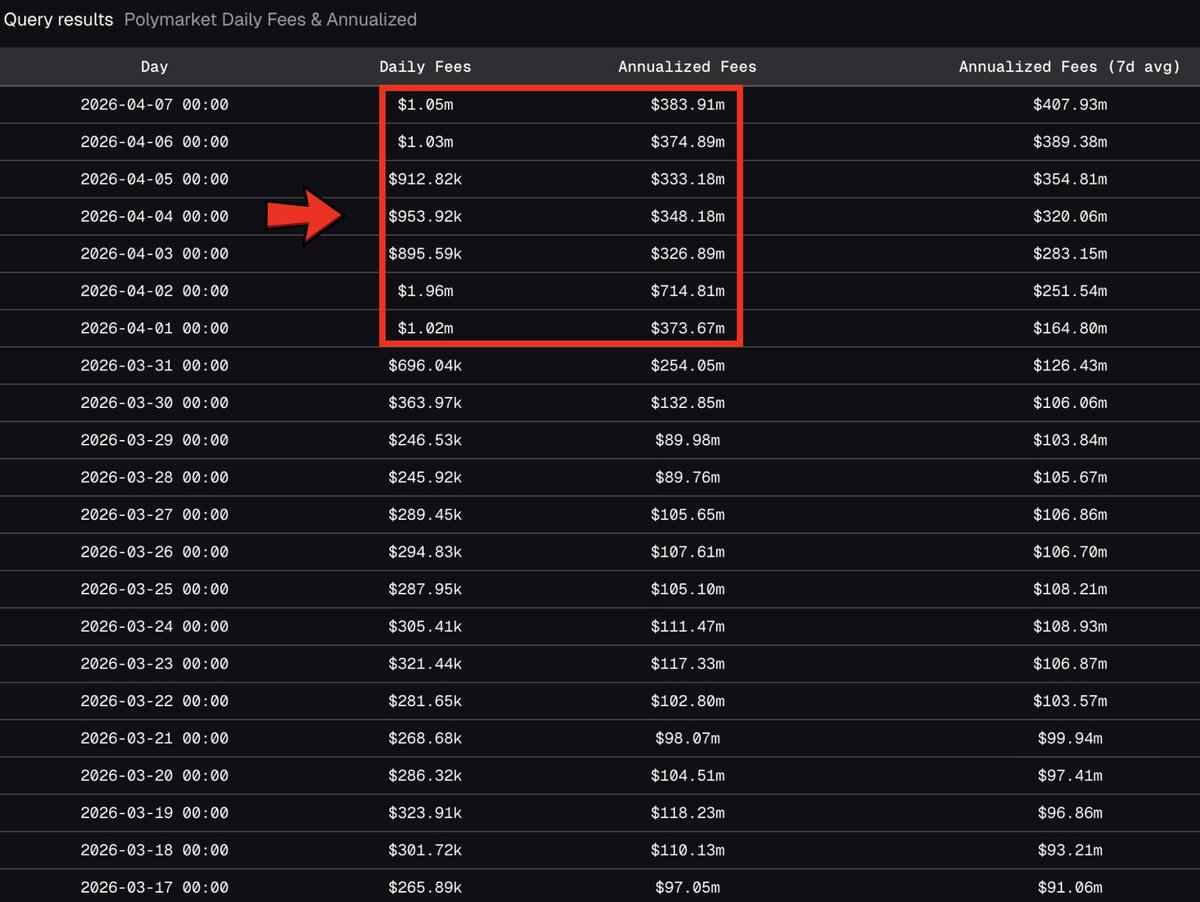
Task: Select the $251.54m 7d average cell
Action: pyautogui.click(x=1070, y=291)
